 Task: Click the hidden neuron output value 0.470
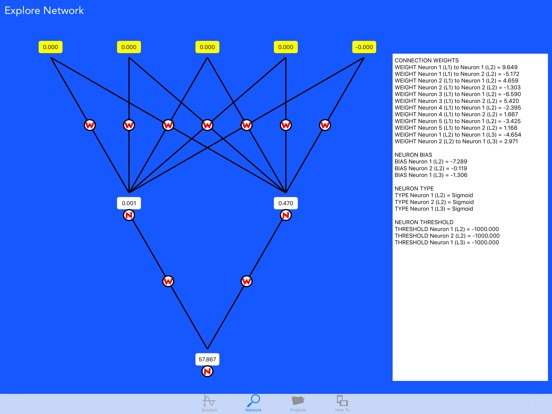(286, 203)
